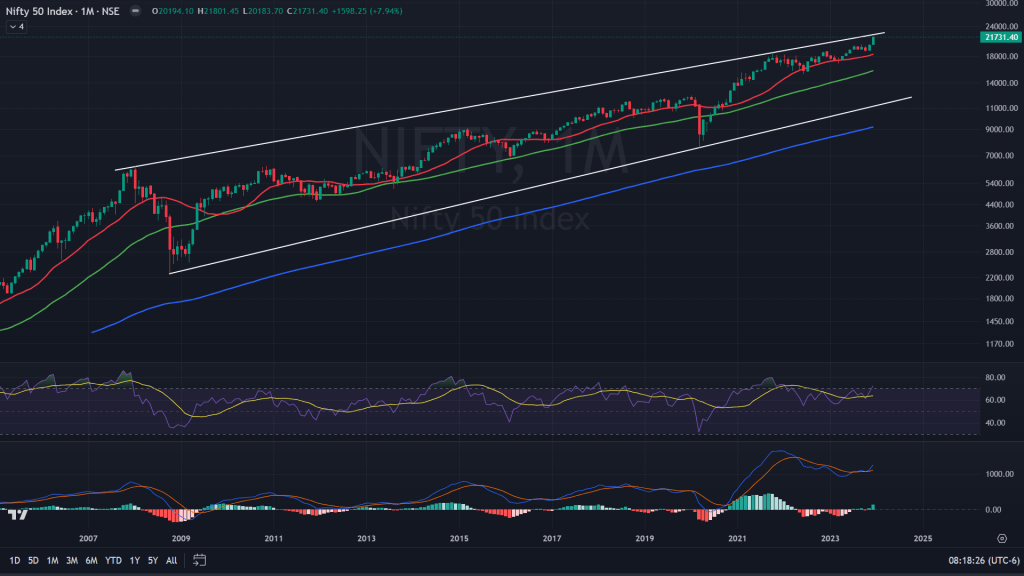The image size is (1024, 576).
Task: Click the 14000.00 price axis label
Action: 999,82
